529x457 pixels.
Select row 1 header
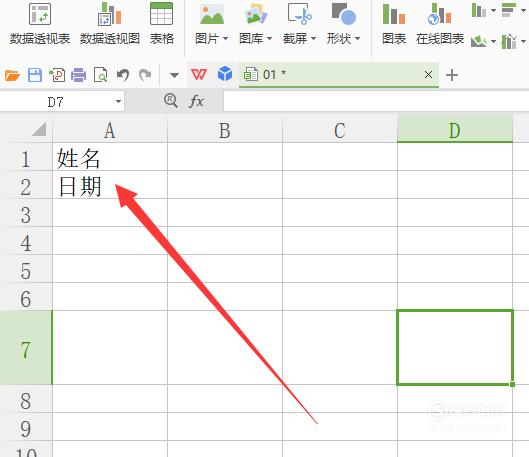point(26,157)
